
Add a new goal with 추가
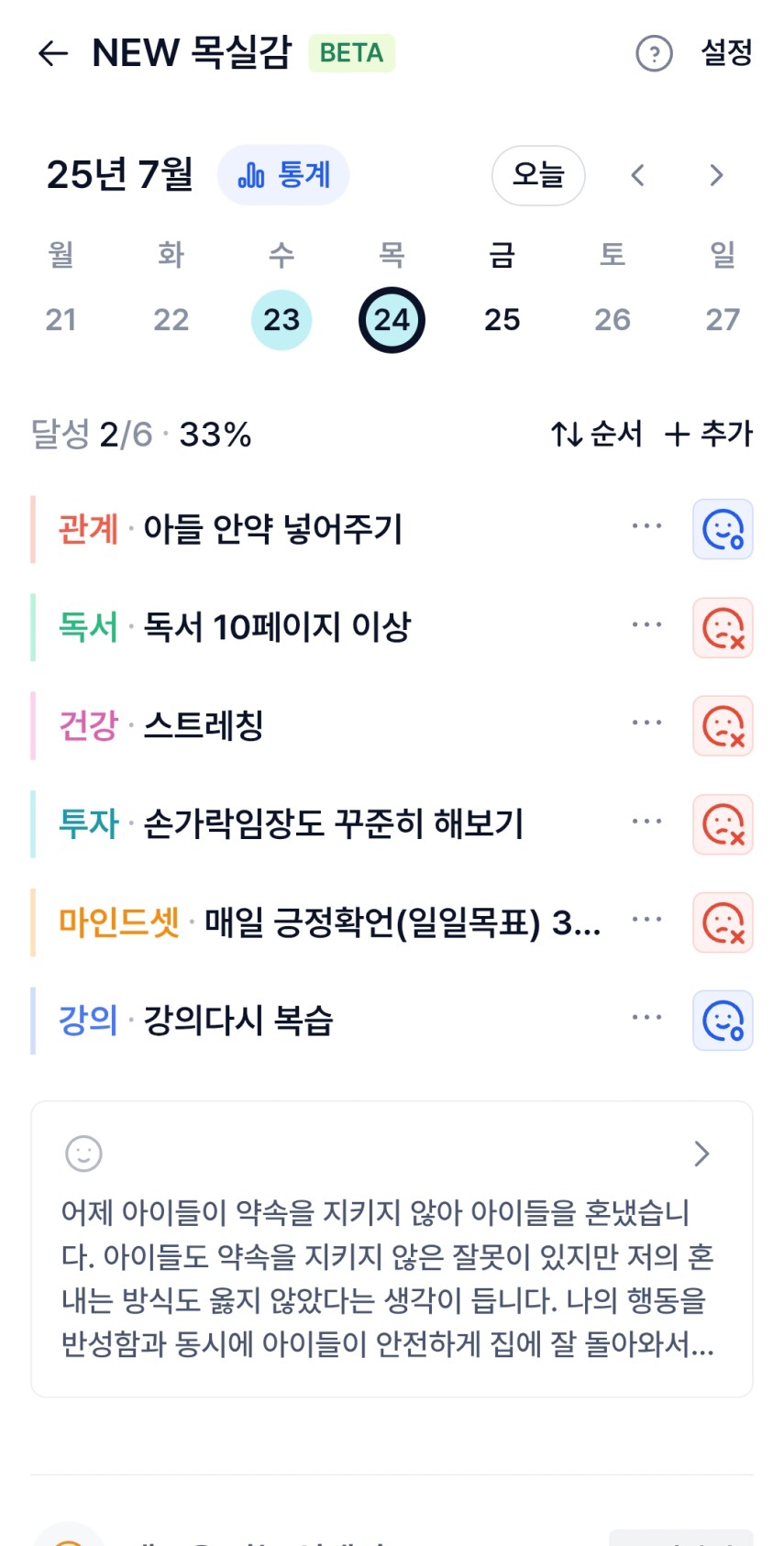(x=708, y=434)
